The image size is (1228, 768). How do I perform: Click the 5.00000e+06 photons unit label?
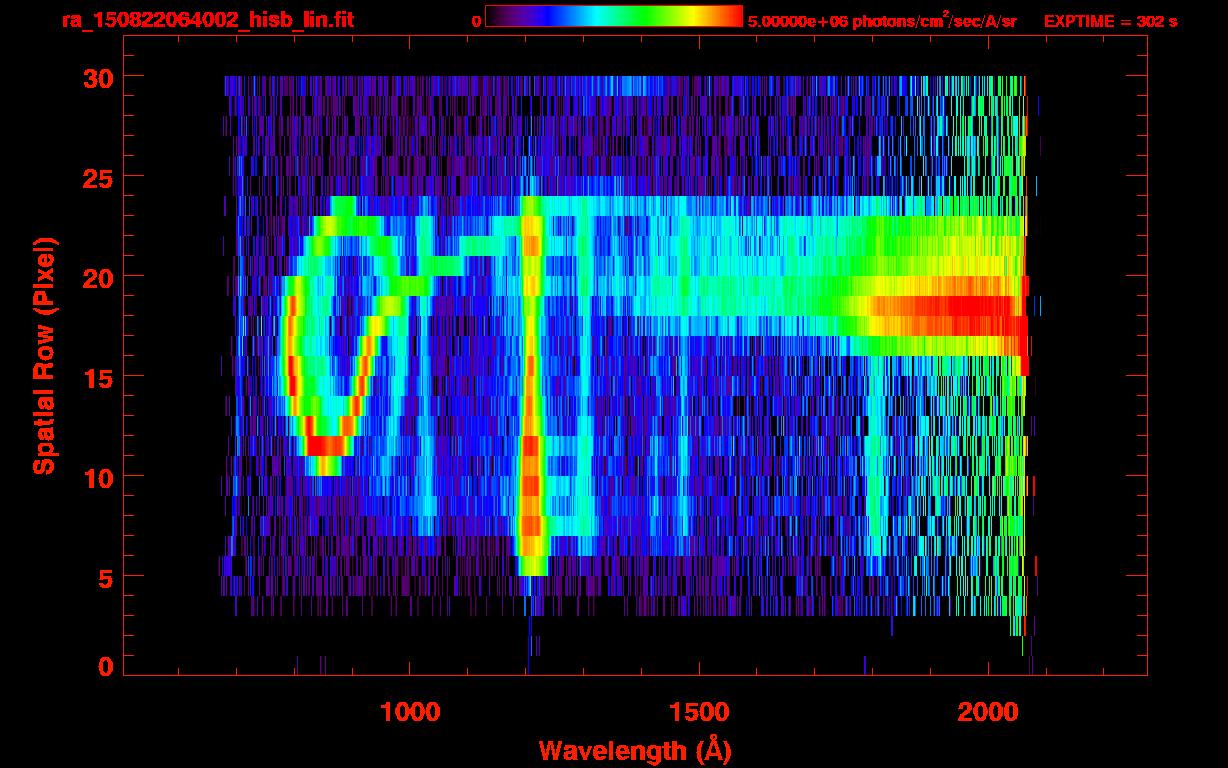tap(882, 20)
